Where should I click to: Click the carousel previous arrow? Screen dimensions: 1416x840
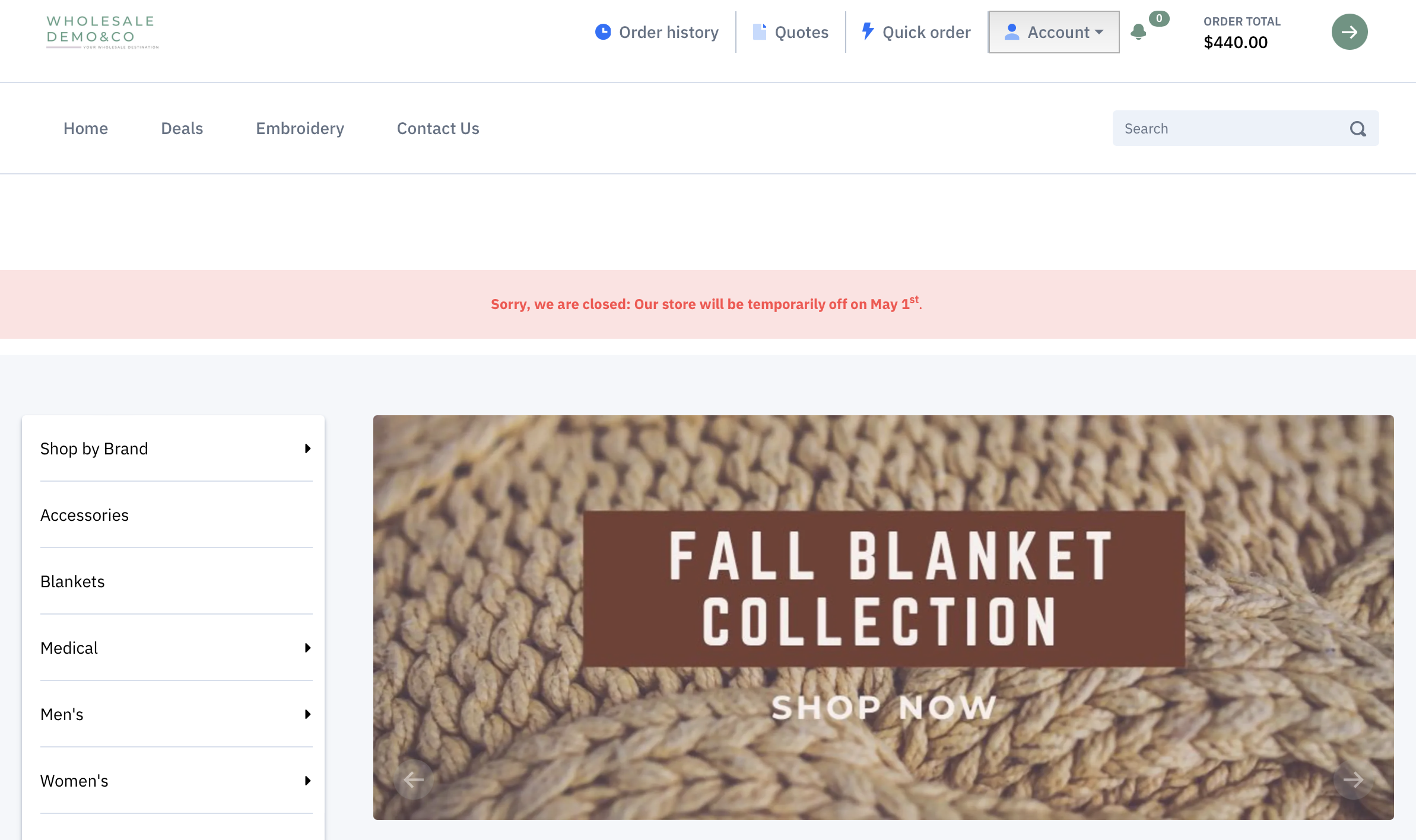[x=413, y=780]
